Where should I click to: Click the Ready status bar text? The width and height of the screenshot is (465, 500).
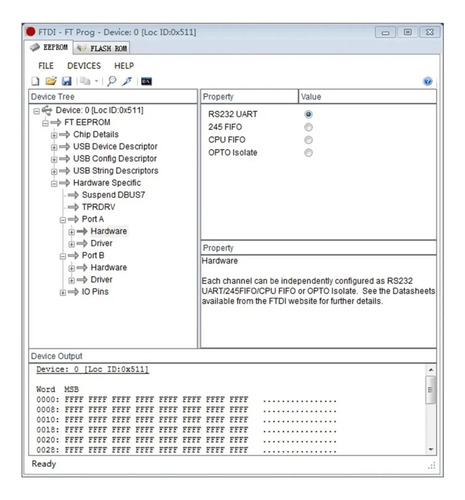(x=44, y=464)
